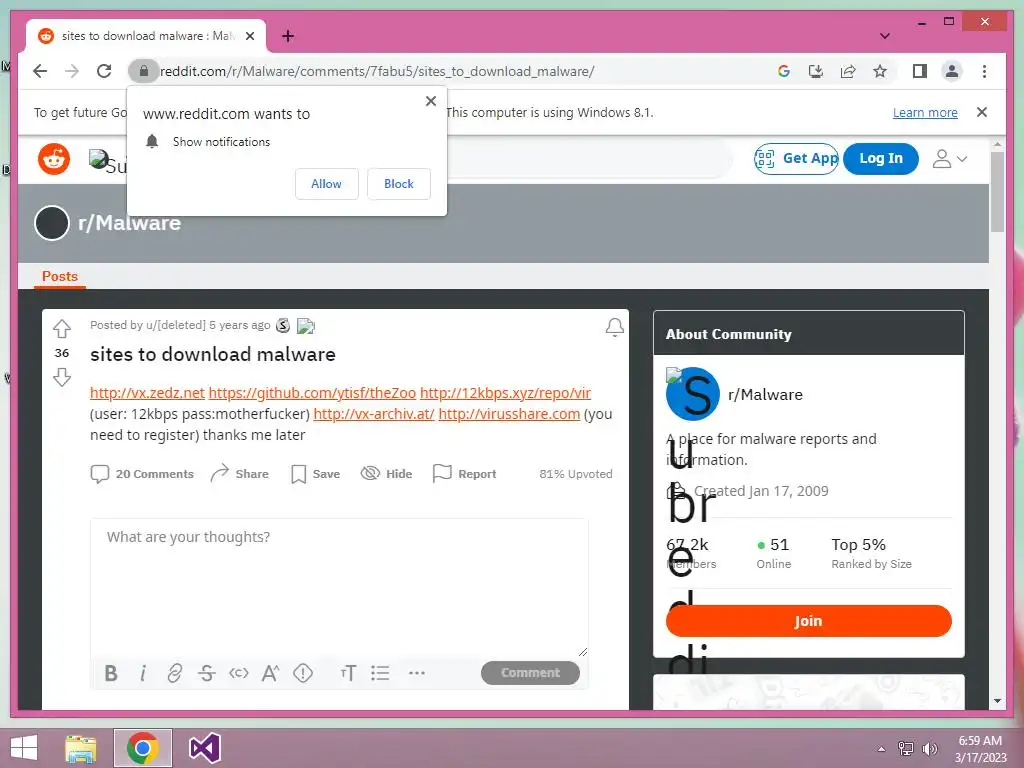Toggle superscript in comment editor
The width and height of the screenshot is (1024, 768).
tap(270, 673)
